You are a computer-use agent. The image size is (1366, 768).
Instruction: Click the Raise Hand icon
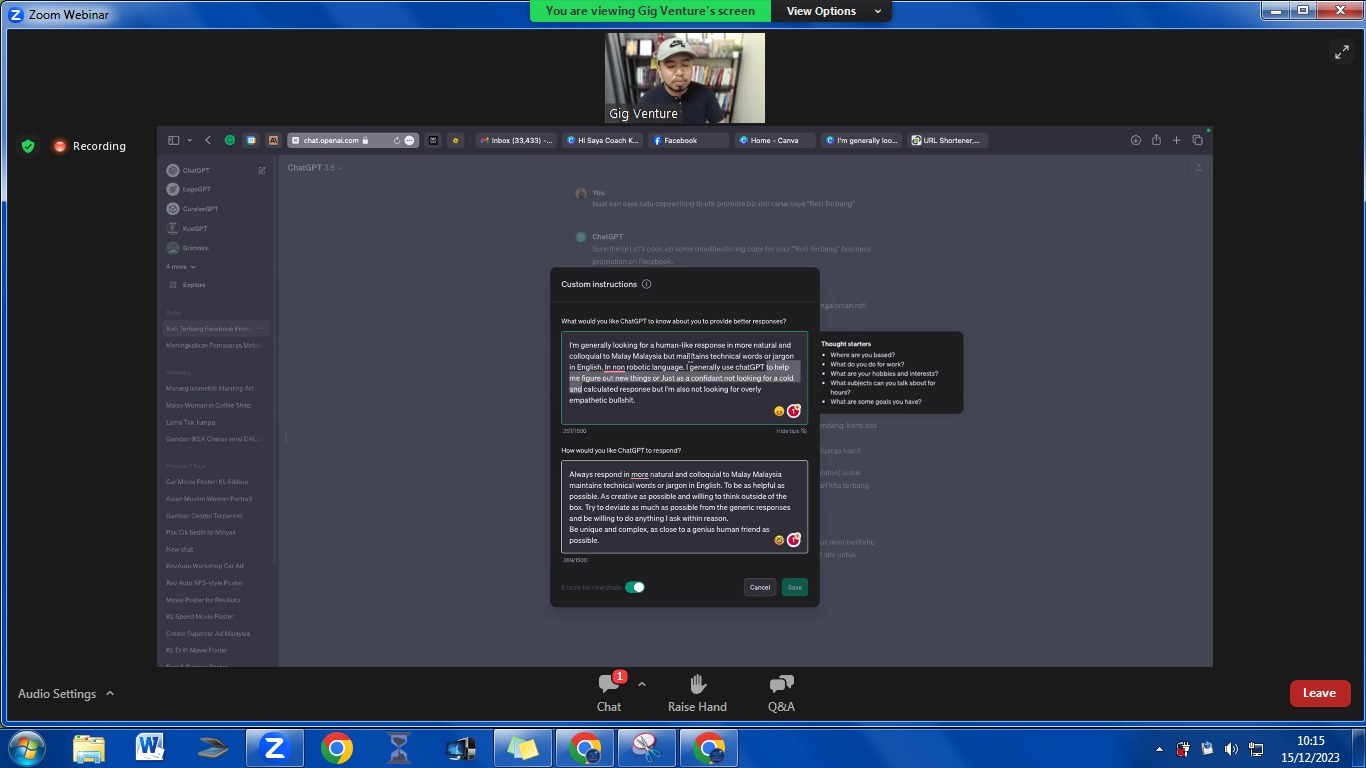point(697,692)
